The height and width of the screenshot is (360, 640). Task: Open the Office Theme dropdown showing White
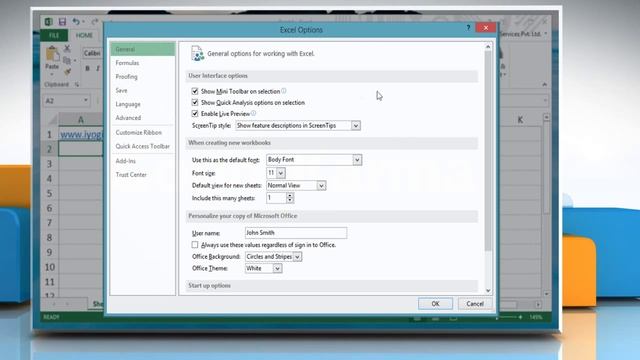tap(277, 269)
